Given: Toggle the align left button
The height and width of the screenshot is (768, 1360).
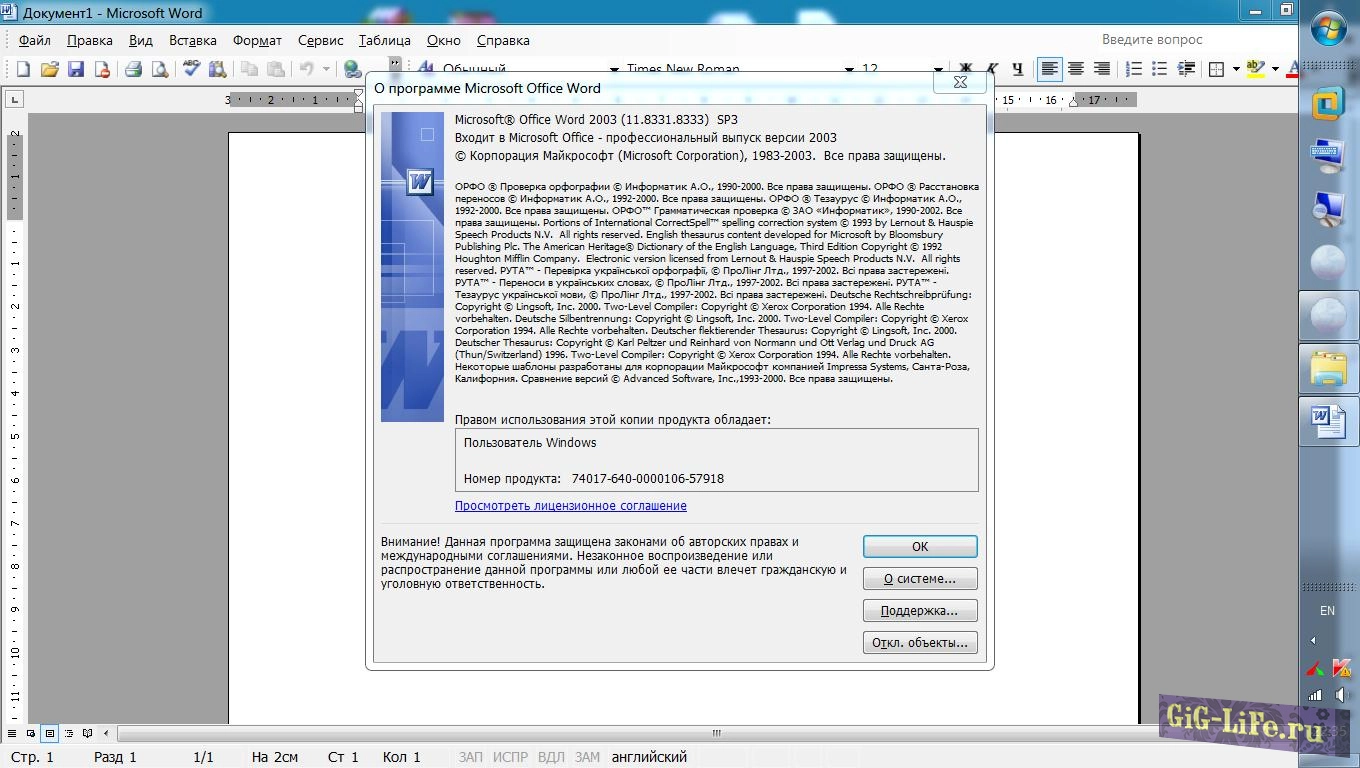Looking at the screenshot, I should coord(1049,69).
